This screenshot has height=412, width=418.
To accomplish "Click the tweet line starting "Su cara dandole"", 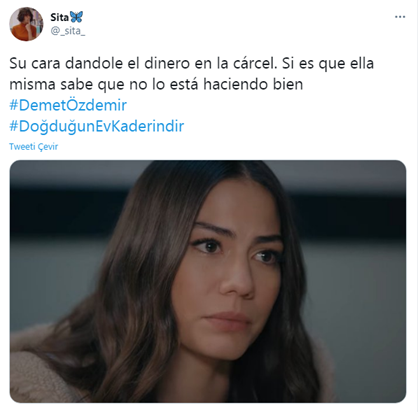I will [191, 63].
